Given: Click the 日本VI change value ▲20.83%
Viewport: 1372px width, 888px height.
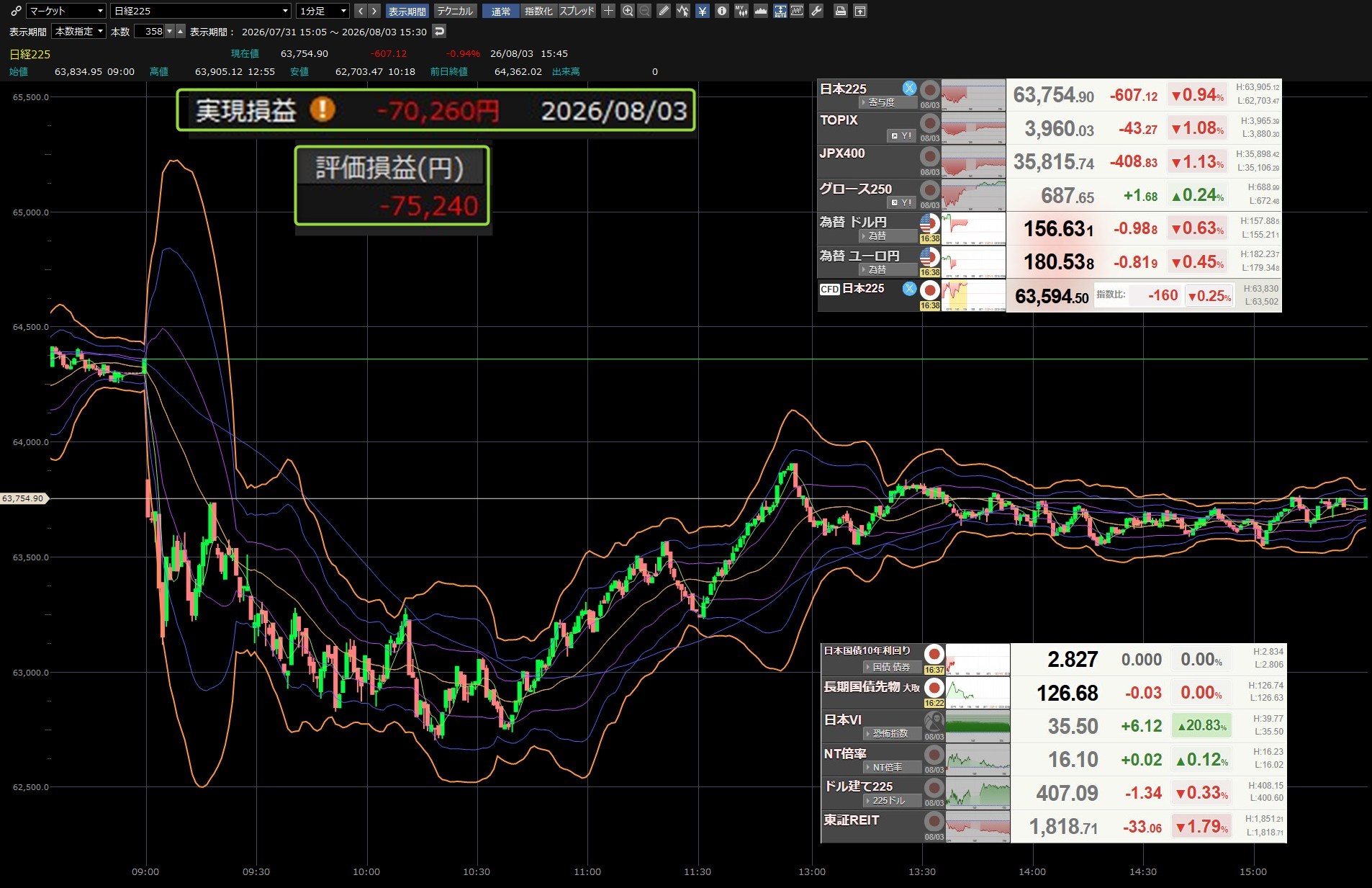Looking at the screenshot, I should pyautogui.click(x=1202, y=726).
